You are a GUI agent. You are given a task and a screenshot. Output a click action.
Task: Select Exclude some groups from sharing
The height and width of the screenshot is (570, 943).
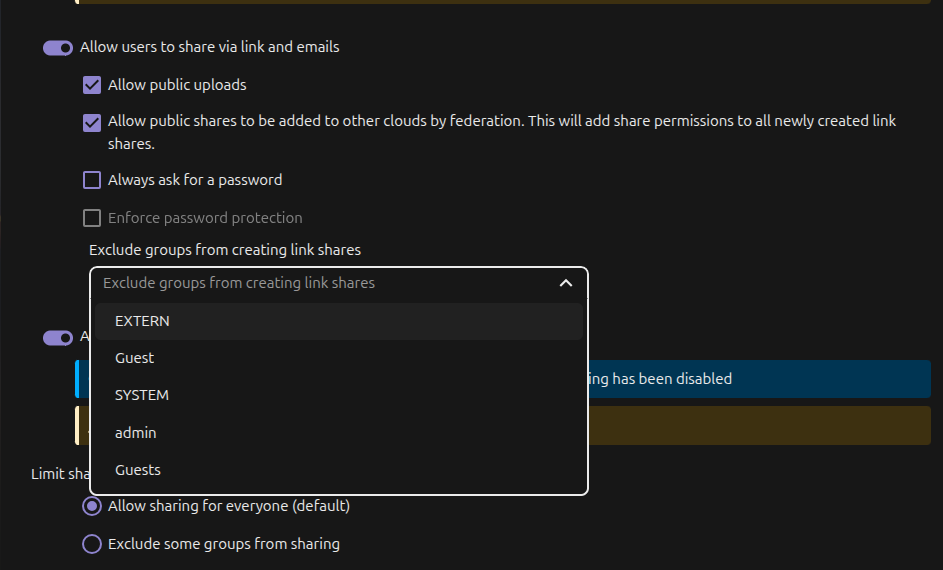click(x=92, y=544)
